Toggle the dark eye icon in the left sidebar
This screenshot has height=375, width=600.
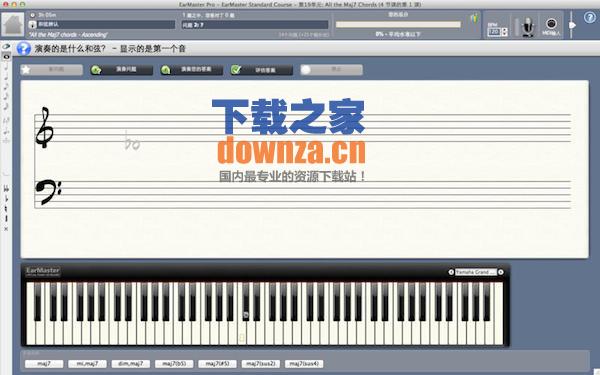[6, 57]
